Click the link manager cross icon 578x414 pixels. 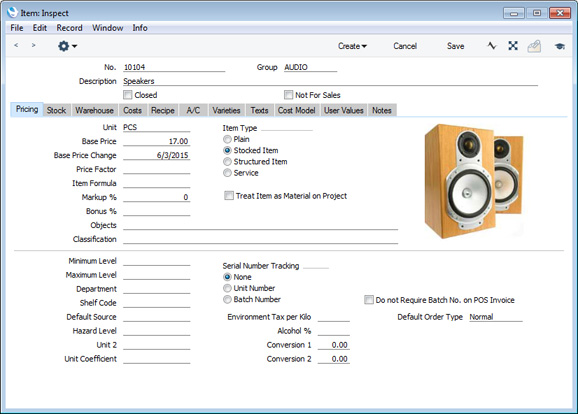coord(513,46)
